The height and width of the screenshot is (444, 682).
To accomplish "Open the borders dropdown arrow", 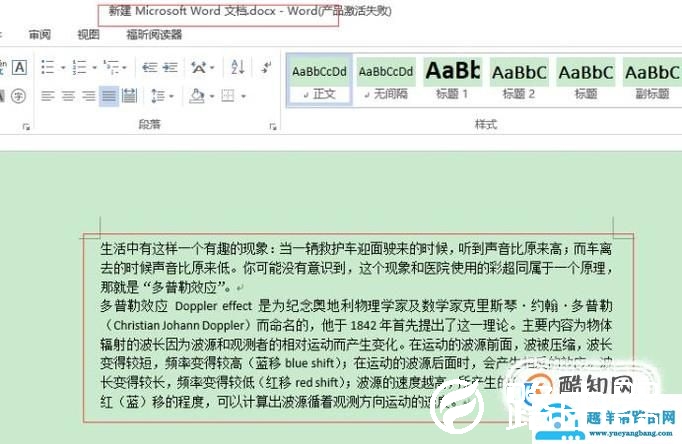I will 244,96.
